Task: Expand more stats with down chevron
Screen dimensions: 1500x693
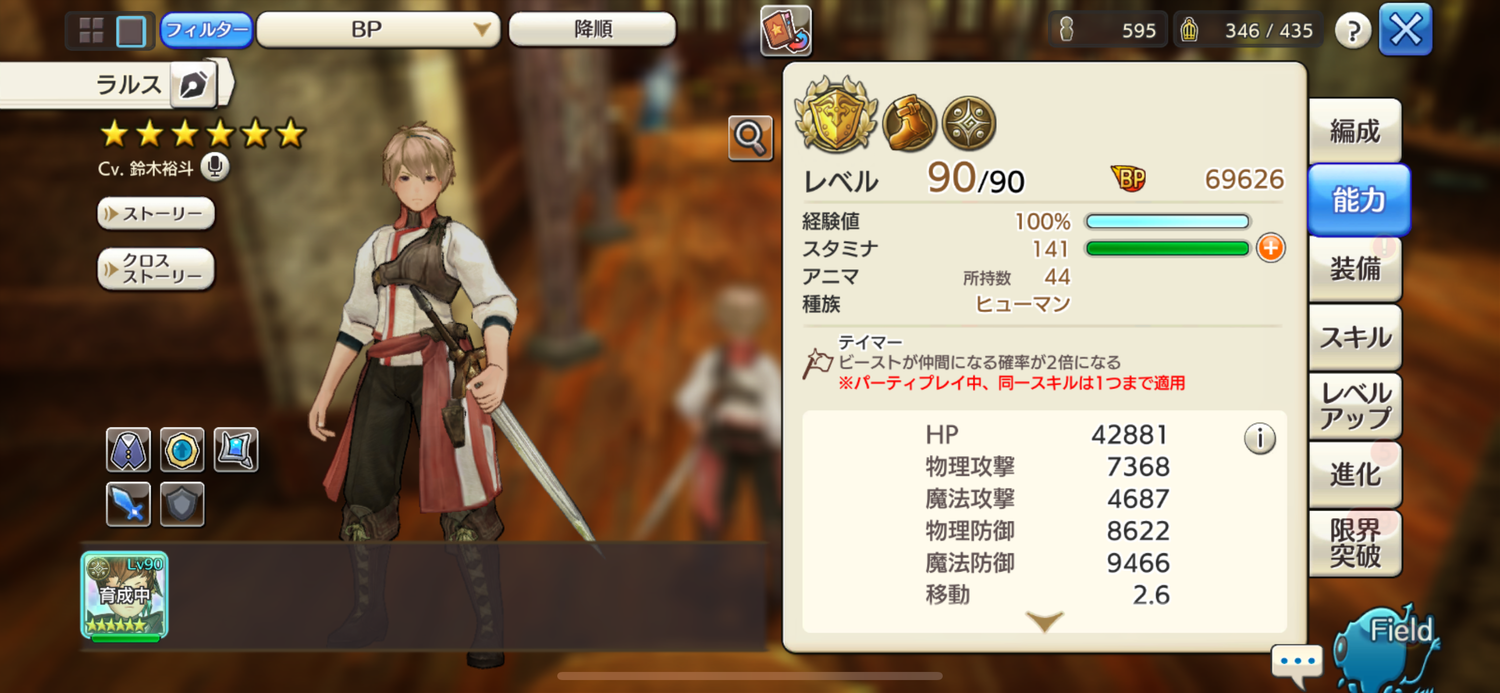Action: click(x=1045, y=622)
